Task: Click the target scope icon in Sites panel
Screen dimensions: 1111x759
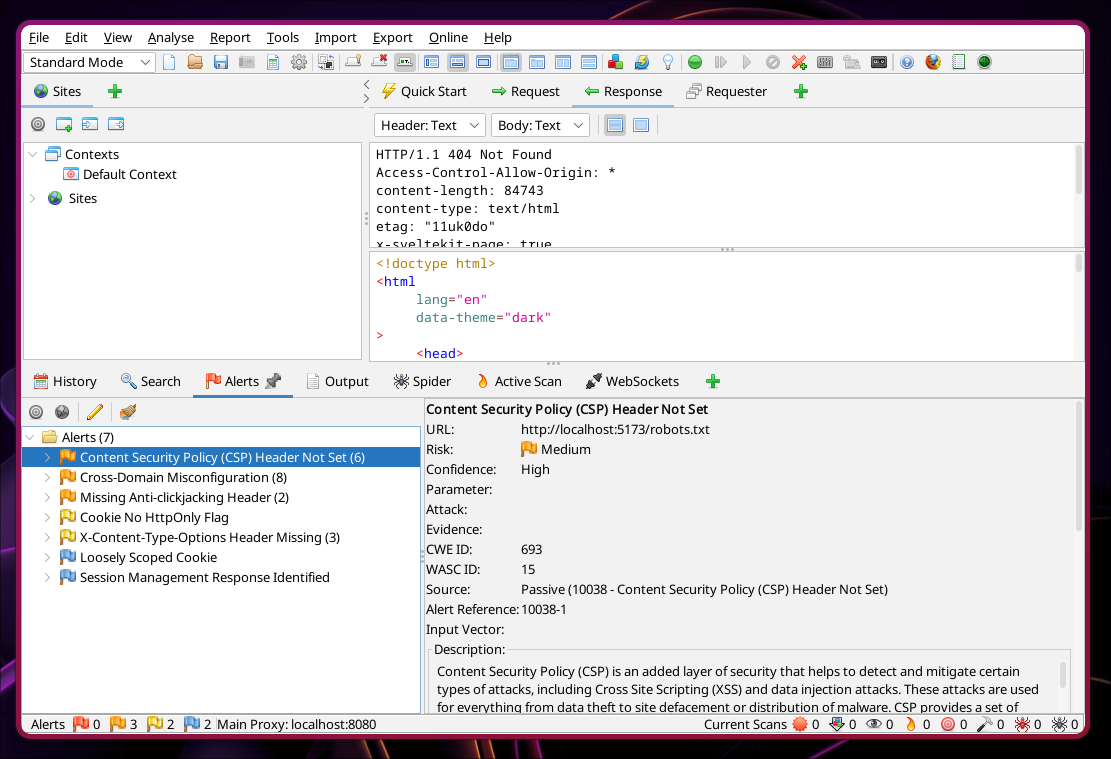Action: pyautogui.click(x=38, y=125)
